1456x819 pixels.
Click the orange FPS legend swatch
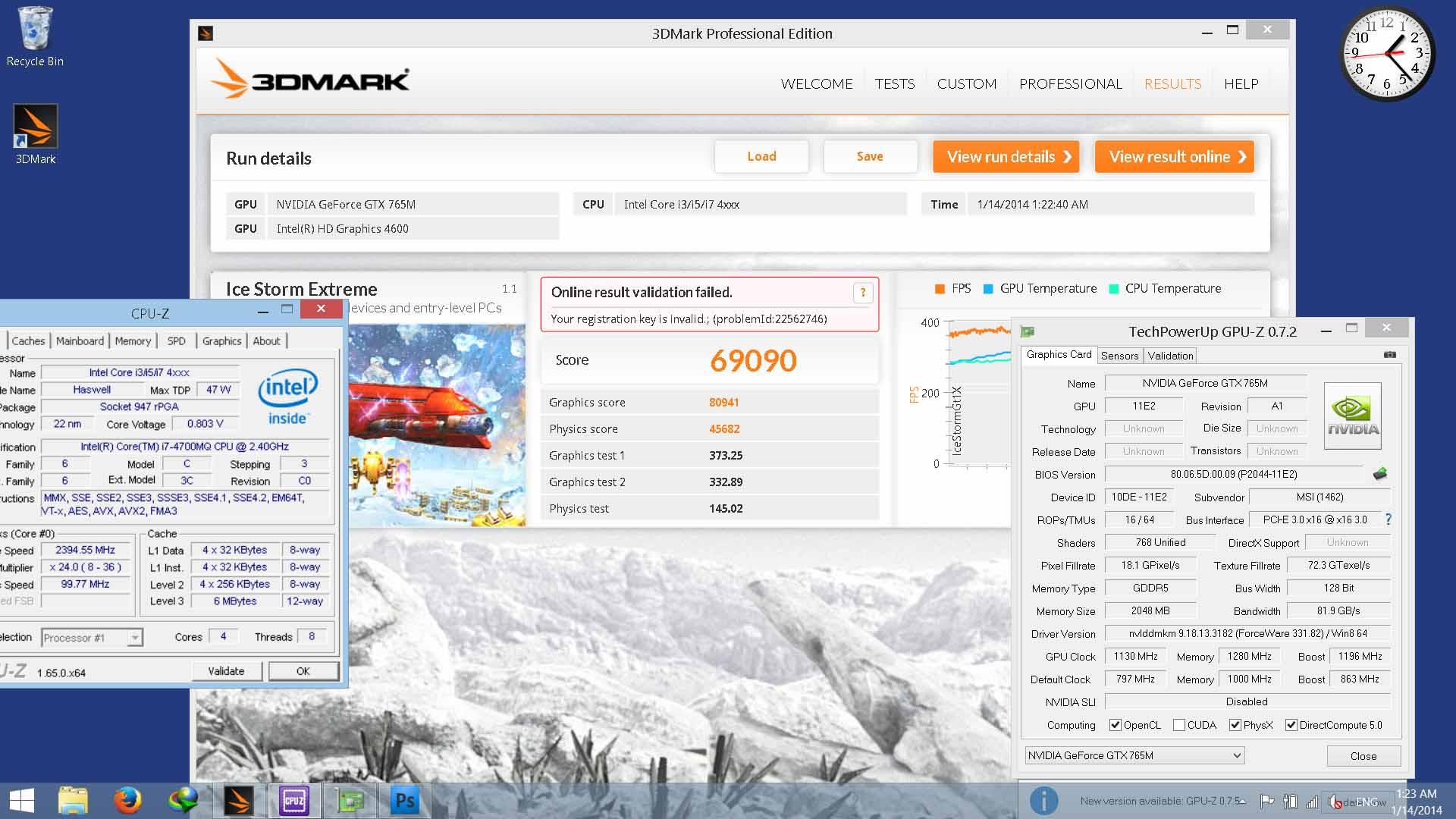coord(940,289)
